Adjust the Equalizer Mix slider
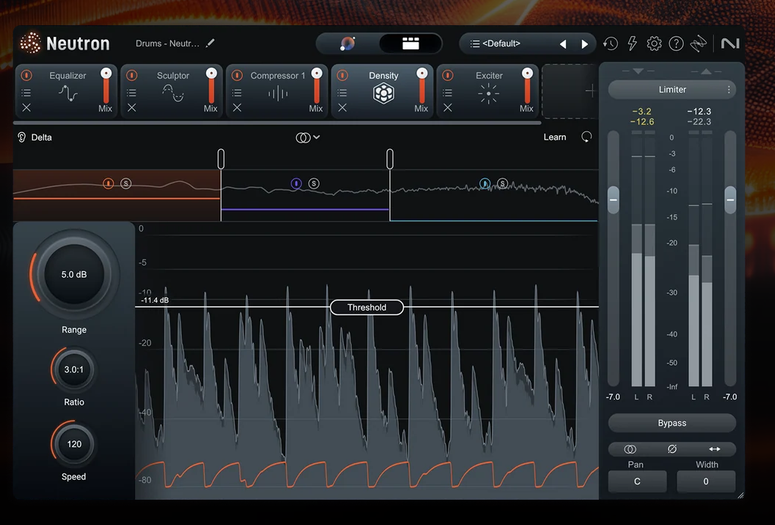The height and width of the screenshot is (525, 775). (x=106, y=86)
